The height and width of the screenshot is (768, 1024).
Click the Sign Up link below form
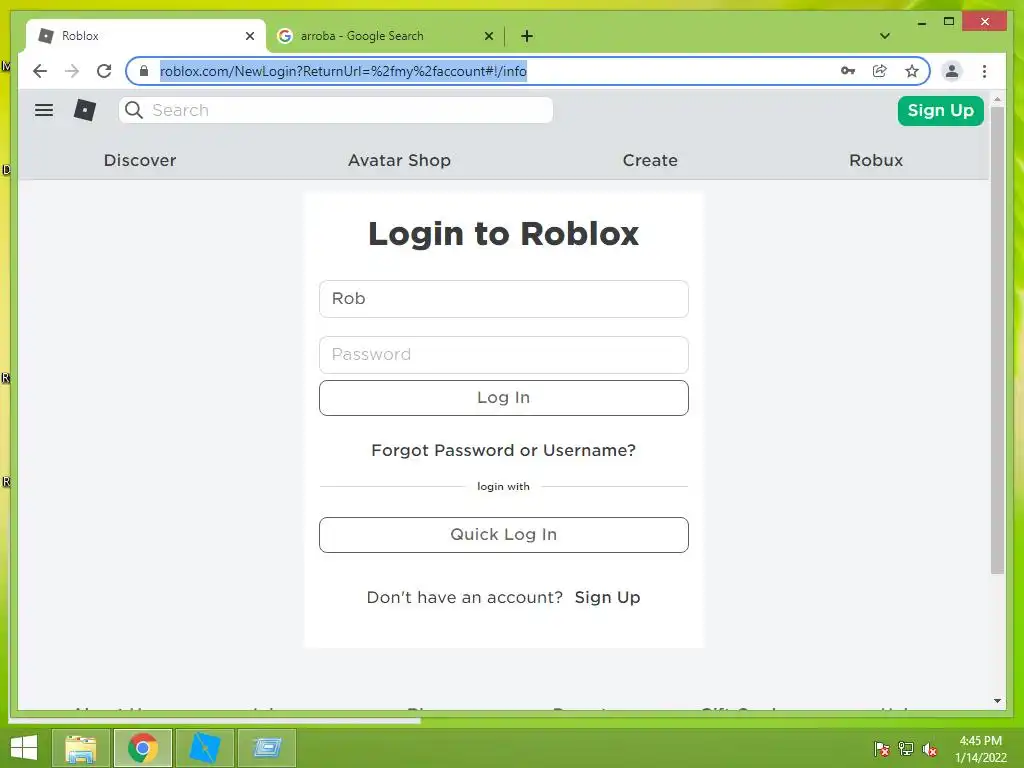pos(607,598)
